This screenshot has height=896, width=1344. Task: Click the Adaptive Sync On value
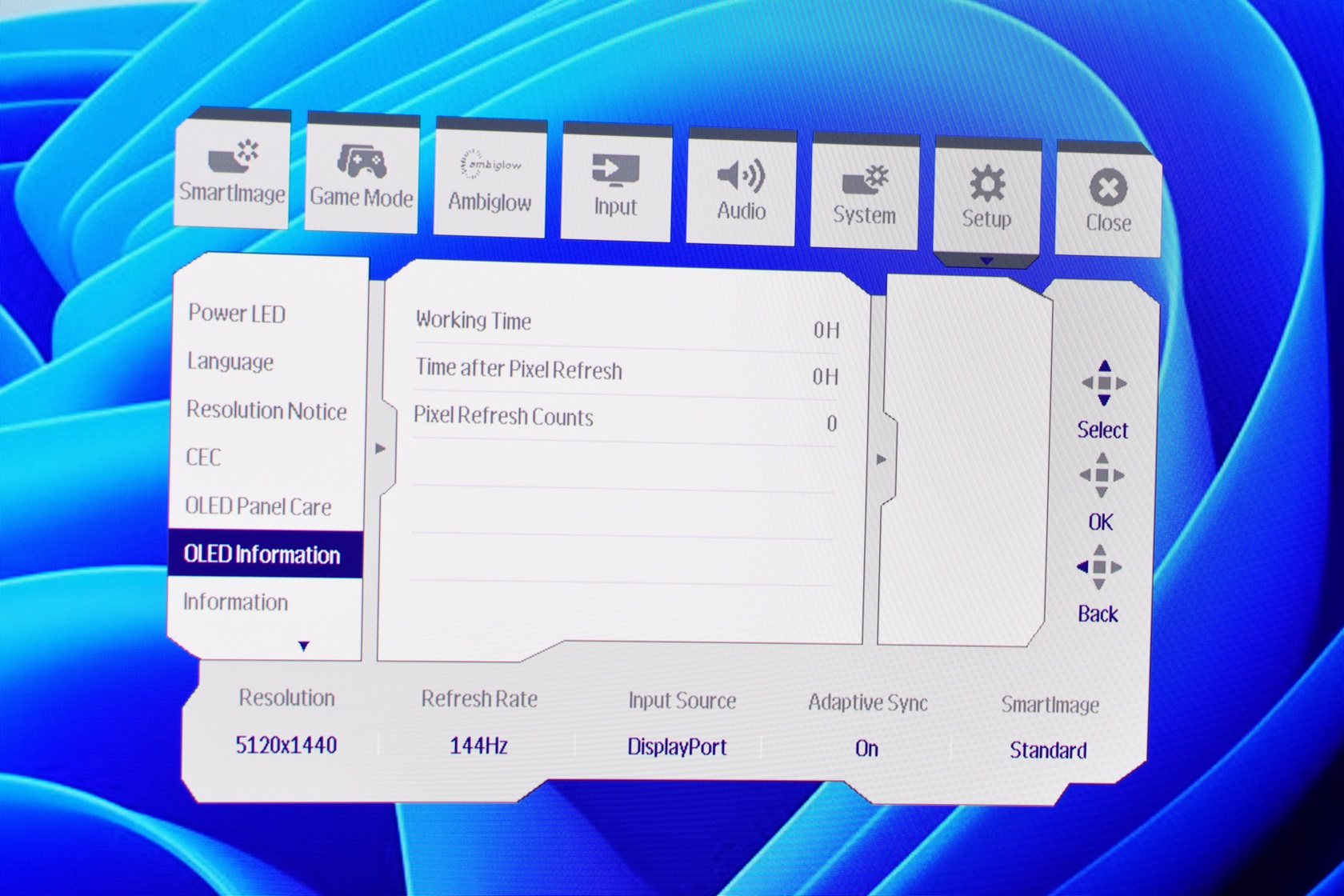tap(866, 750)
